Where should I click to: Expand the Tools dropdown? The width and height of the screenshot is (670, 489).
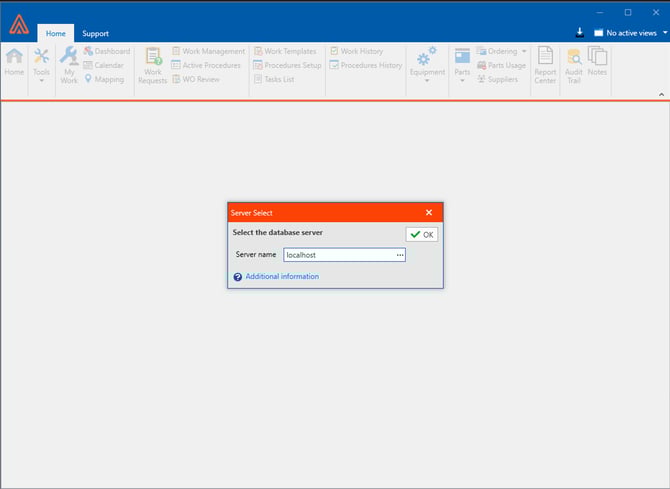41,65
